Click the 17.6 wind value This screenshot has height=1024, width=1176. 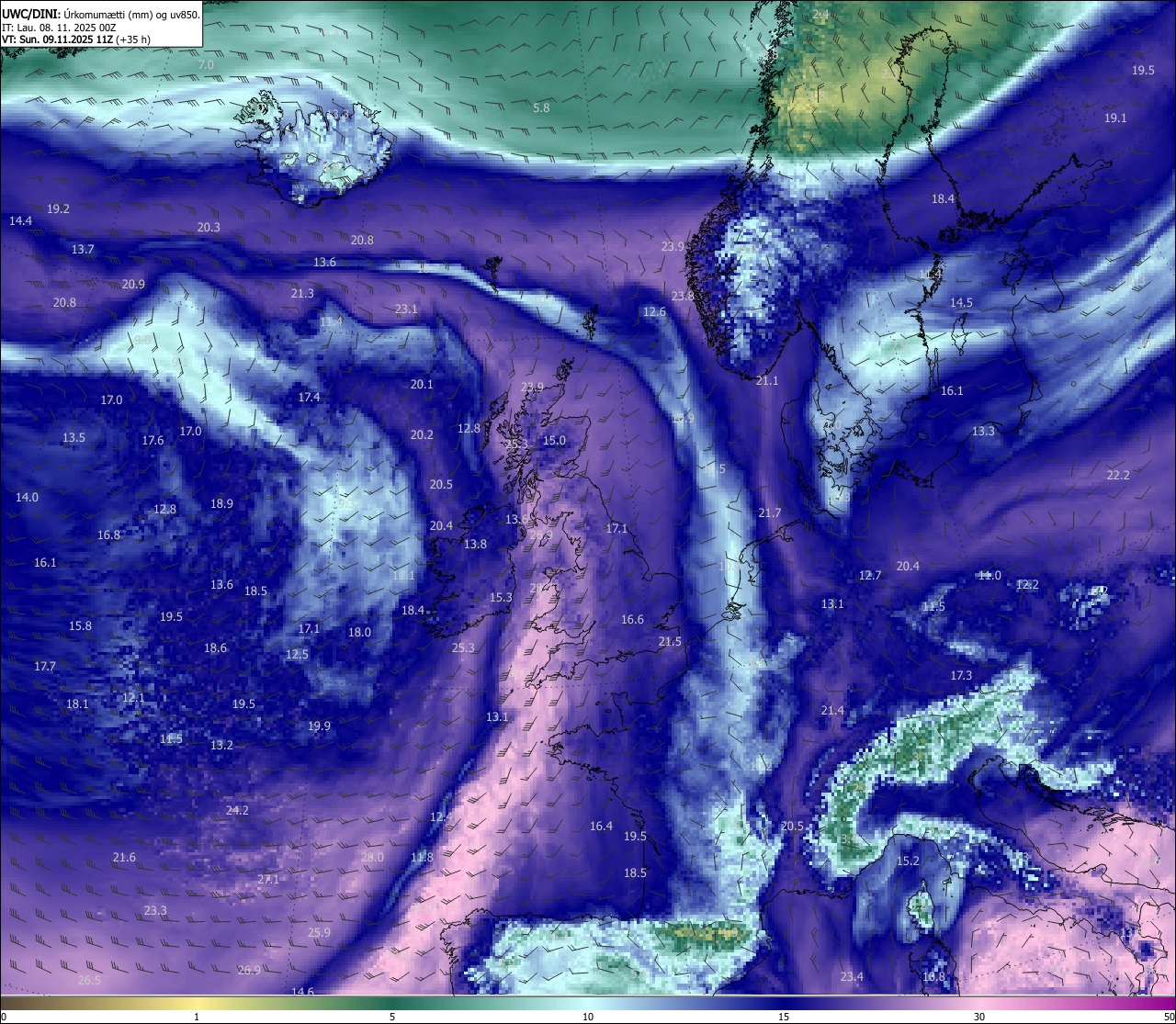point(153,440)
